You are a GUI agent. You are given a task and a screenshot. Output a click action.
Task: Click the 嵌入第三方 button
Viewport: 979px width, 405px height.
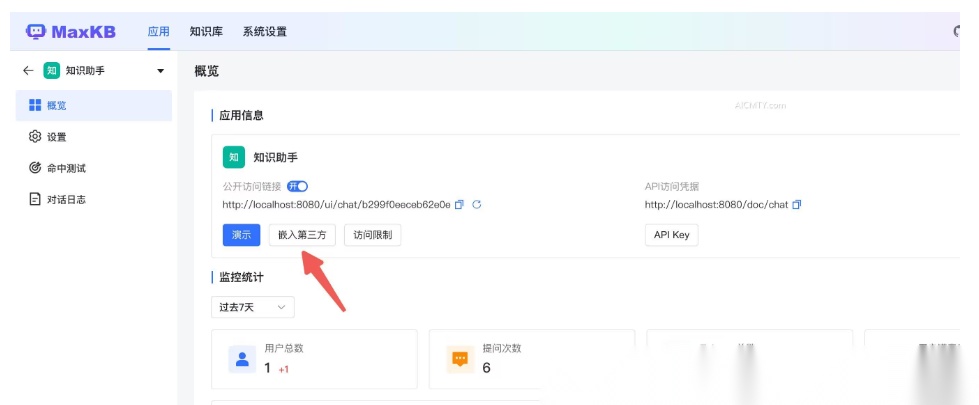pos(302,235)
